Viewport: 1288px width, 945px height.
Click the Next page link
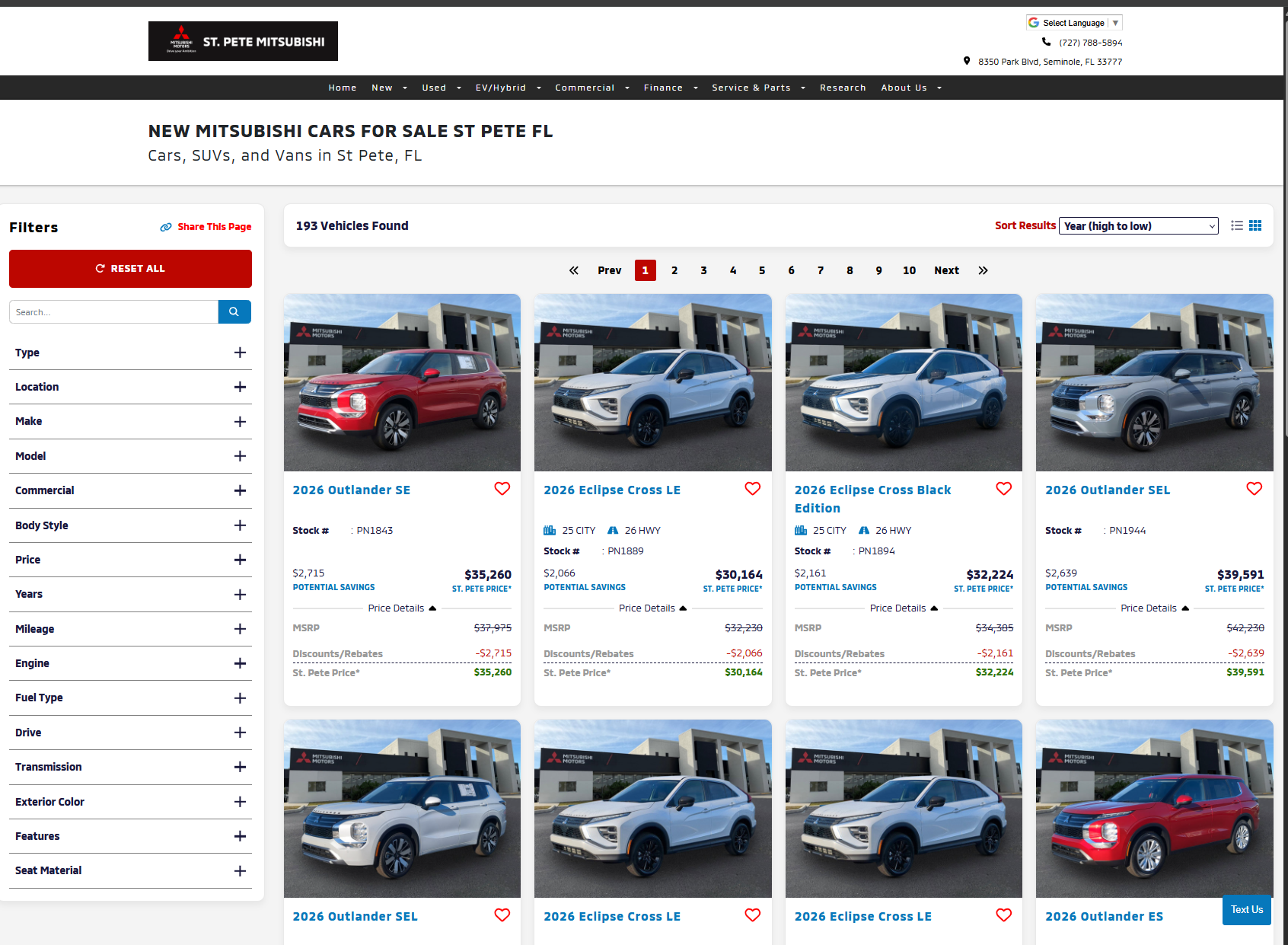pos(947,270)
